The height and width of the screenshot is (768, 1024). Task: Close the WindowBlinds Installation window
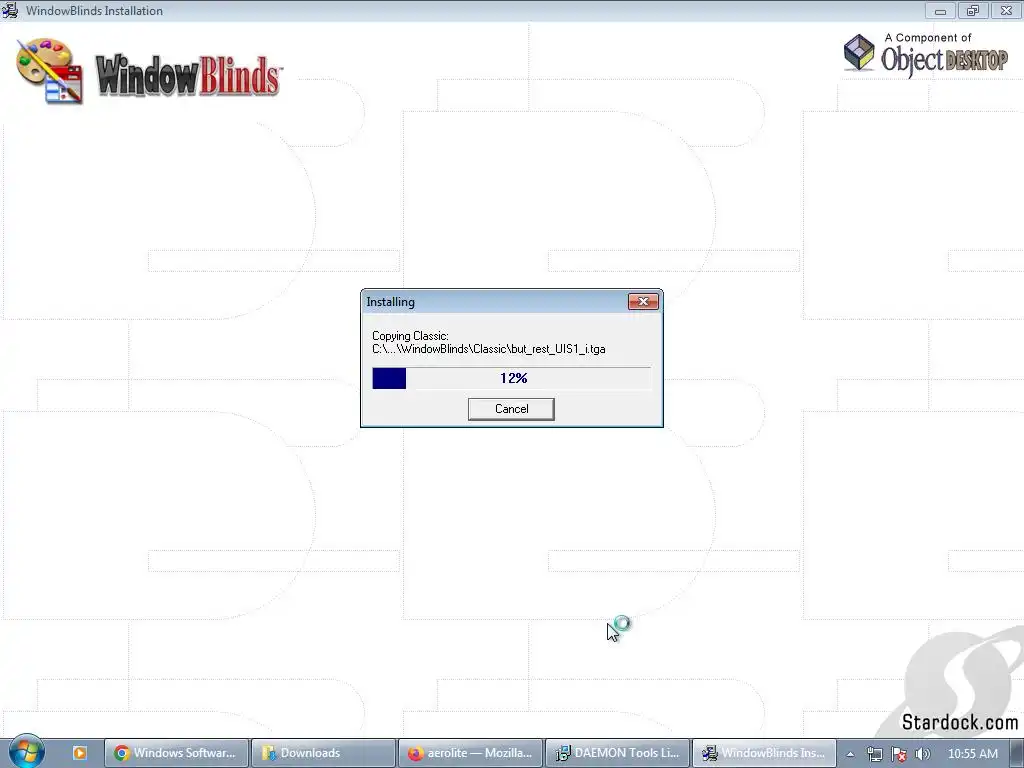(1006, 10)
